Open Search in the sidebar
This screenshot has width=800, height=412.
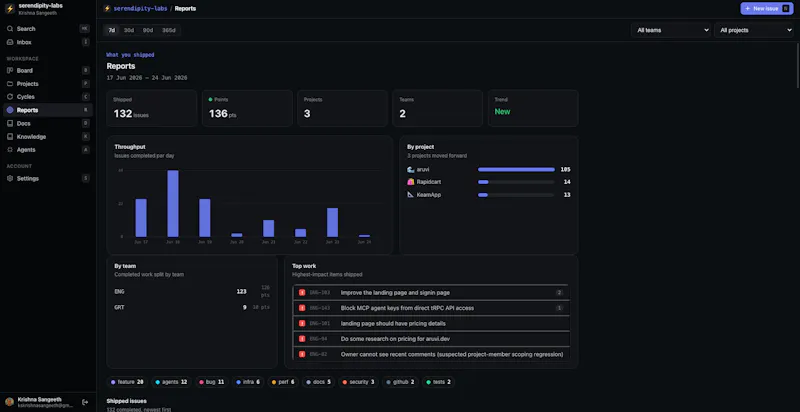click(x=47, y=29)
